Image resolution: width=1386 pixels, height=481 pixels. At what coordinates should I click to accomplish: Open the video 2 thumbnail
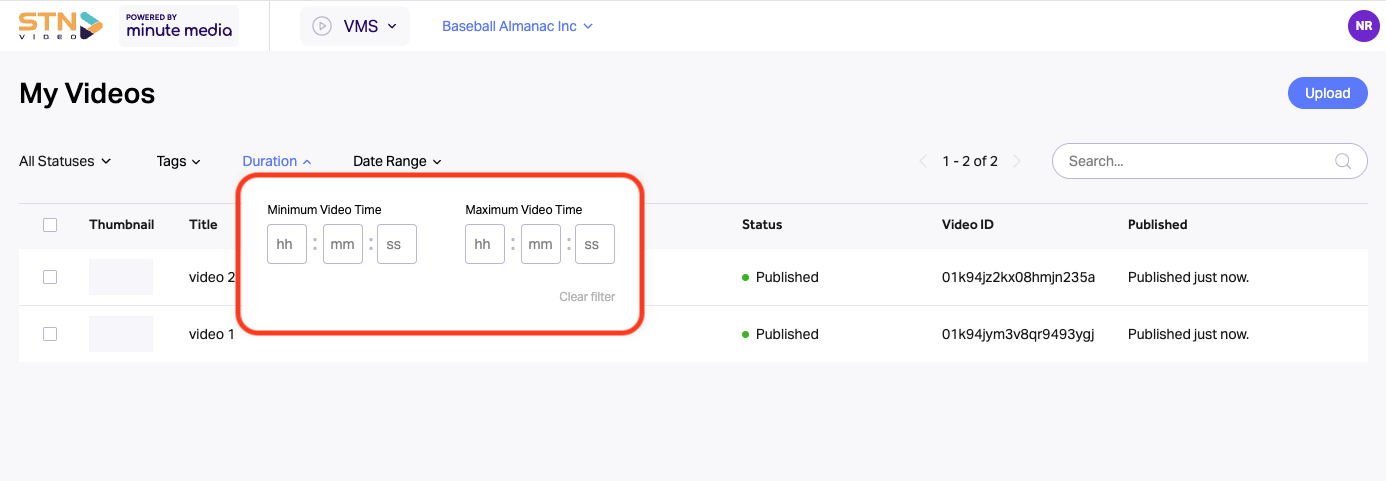pyautogui.click(x=121, y=277)
